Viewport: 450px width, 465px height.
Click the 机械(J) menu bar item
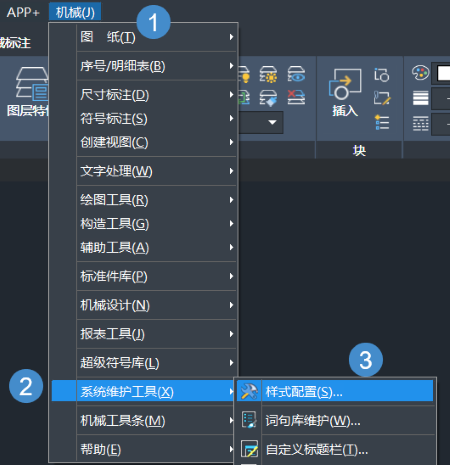pyautogui.click(x=75, y=12)
